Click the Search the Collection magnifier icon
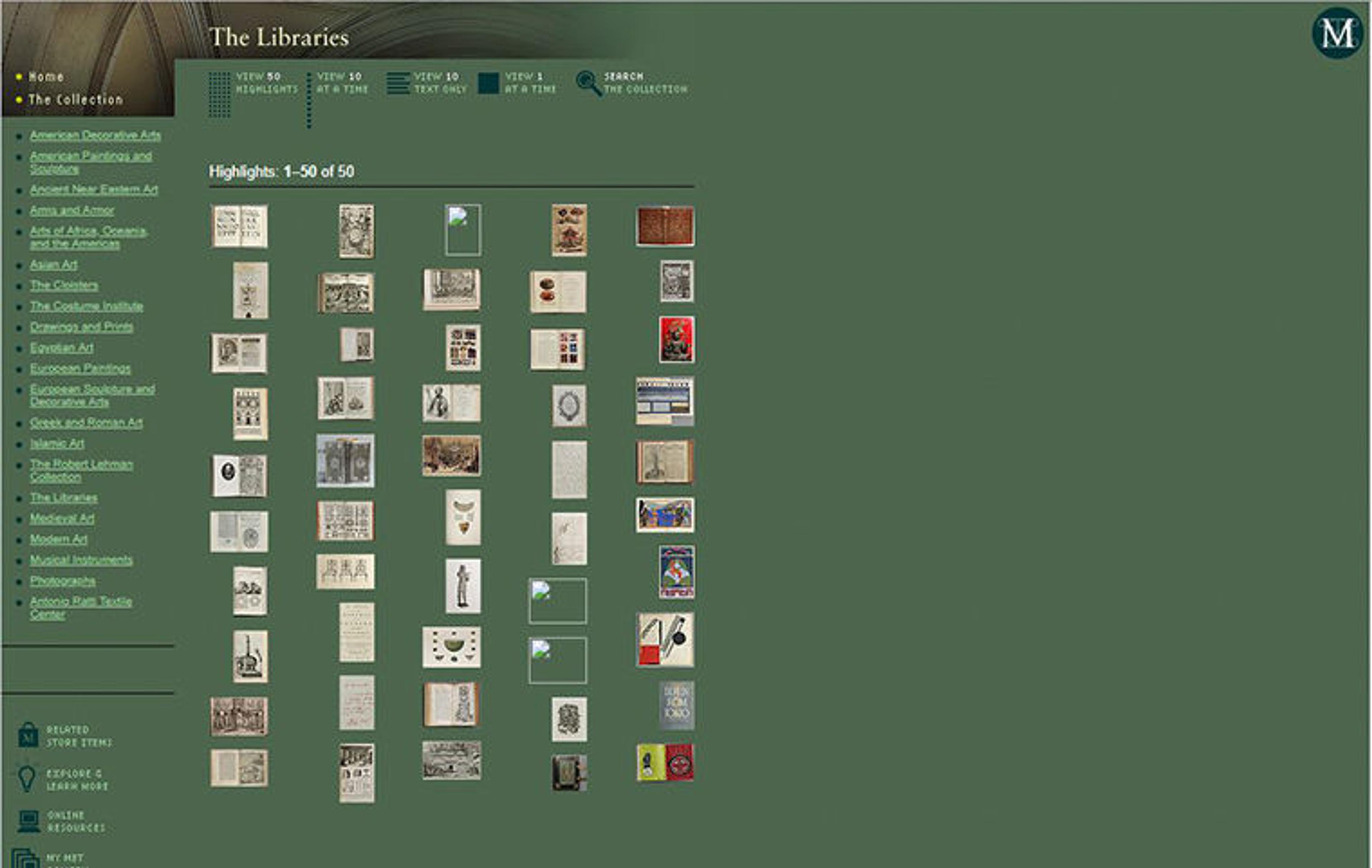Image resolution: width=1372 pixels, height=868 pixels. (x=588, y=83)
